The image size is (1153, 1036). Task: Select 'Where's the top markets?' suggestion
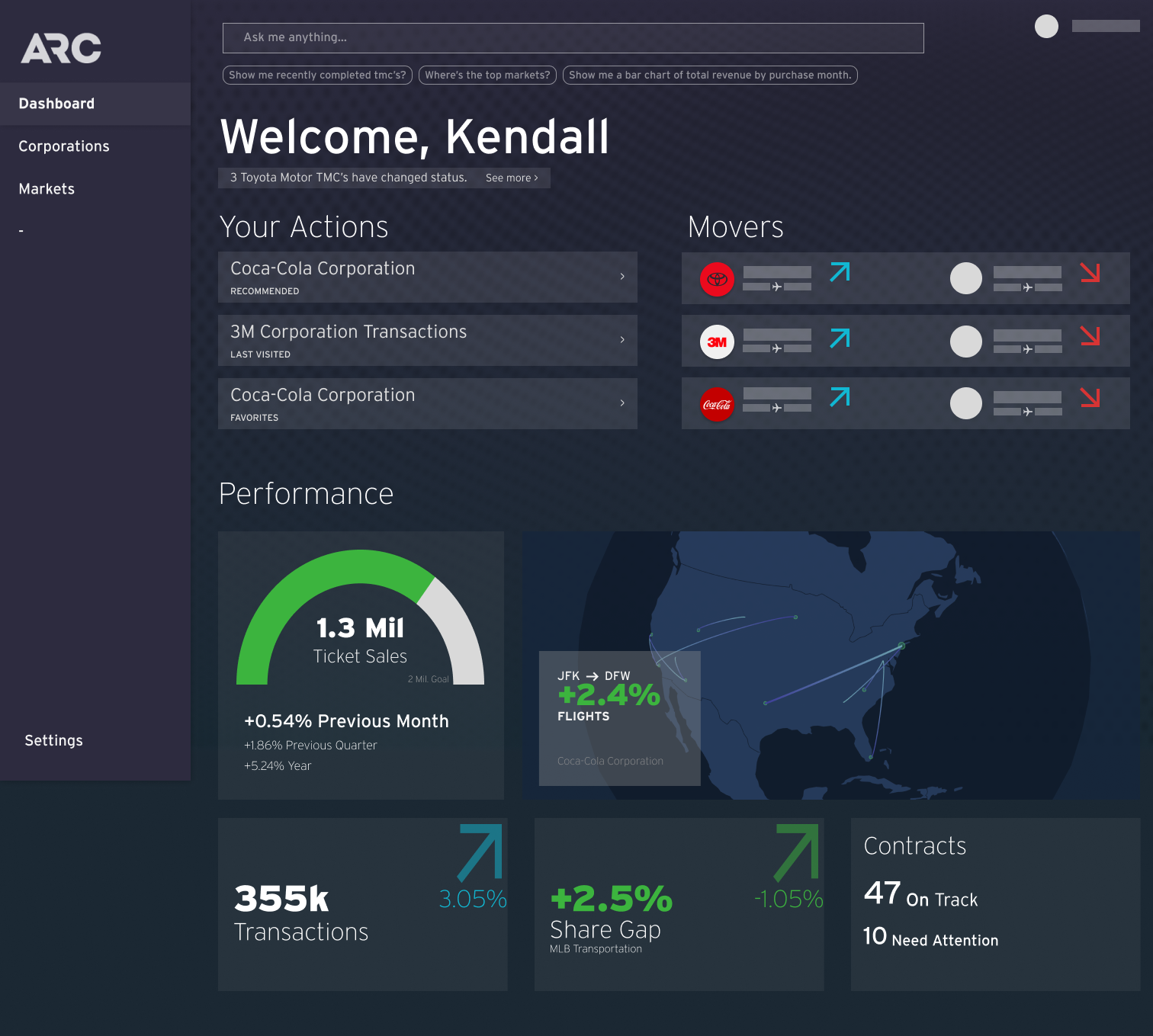tap(487, 75)
